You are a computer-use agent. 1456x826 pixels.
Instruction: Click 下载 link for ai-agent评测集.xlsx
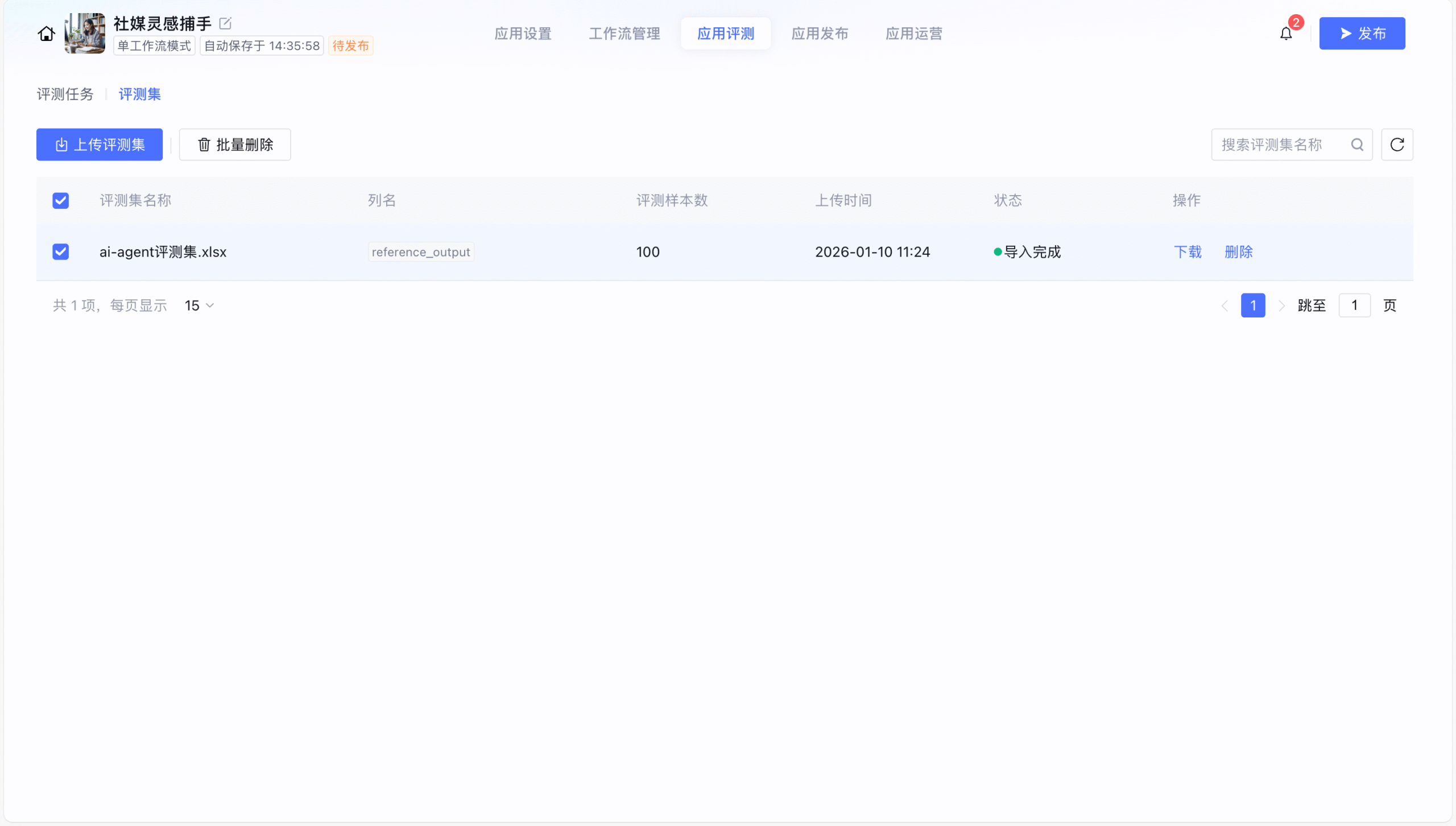pos(1188,252)
